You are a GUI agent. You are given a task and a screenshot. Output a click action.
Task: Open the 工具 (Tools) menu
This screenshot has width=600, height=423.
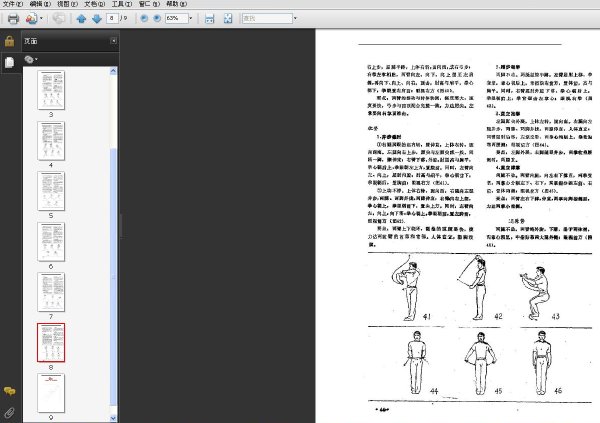point(122,4)
